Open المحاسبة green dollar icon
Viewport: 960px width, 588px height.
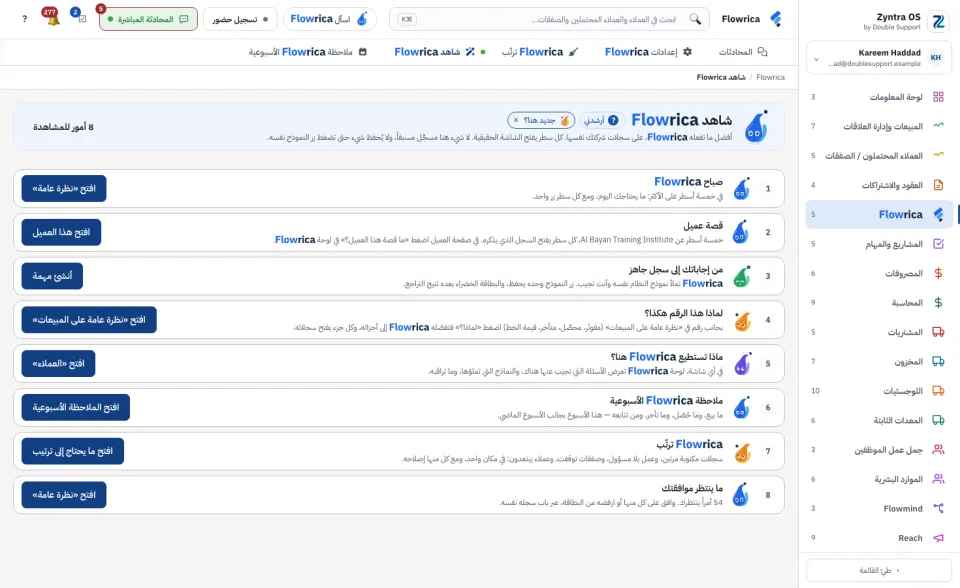938,303
